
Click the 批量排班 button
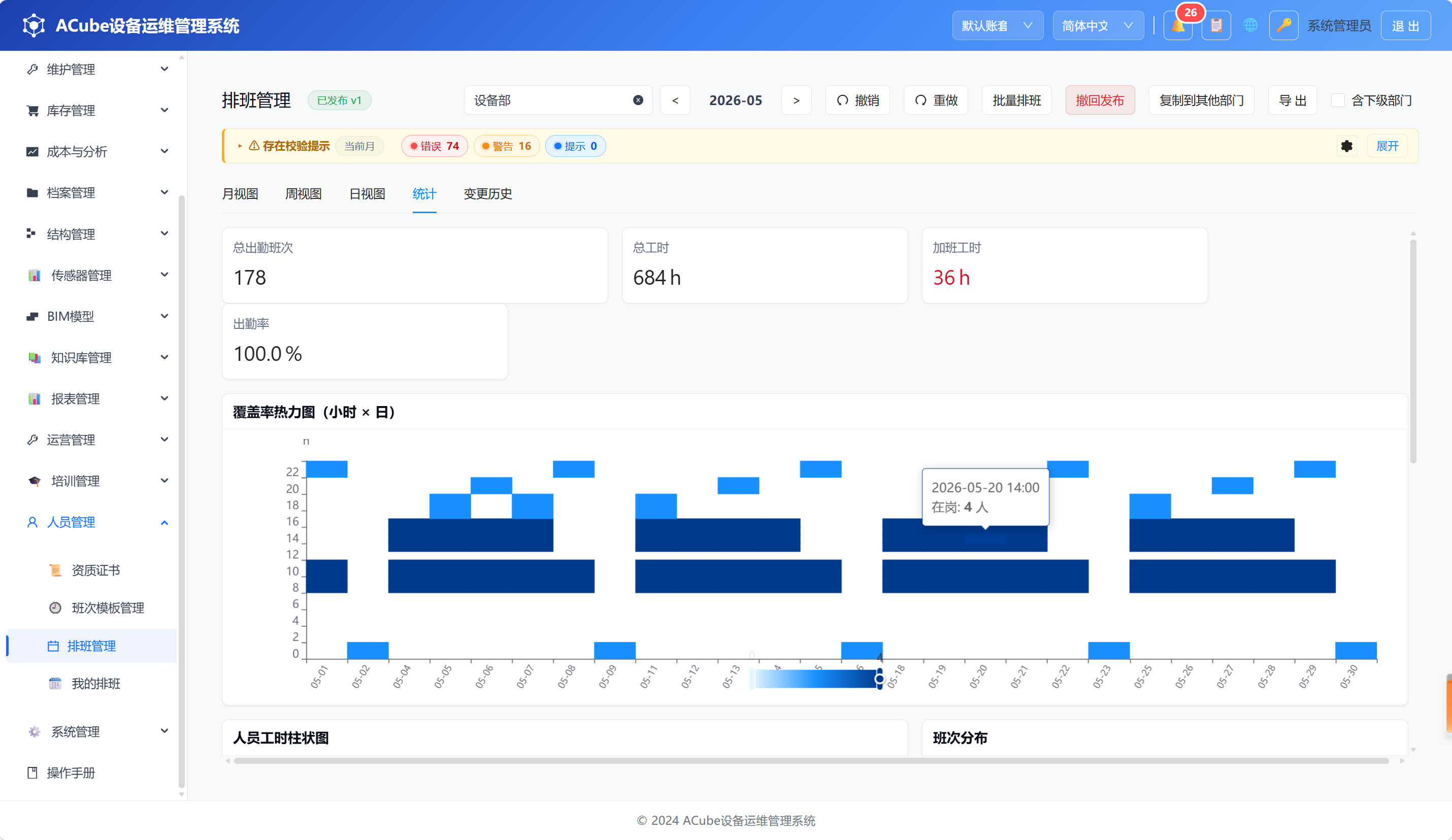tap(1016, 100)
